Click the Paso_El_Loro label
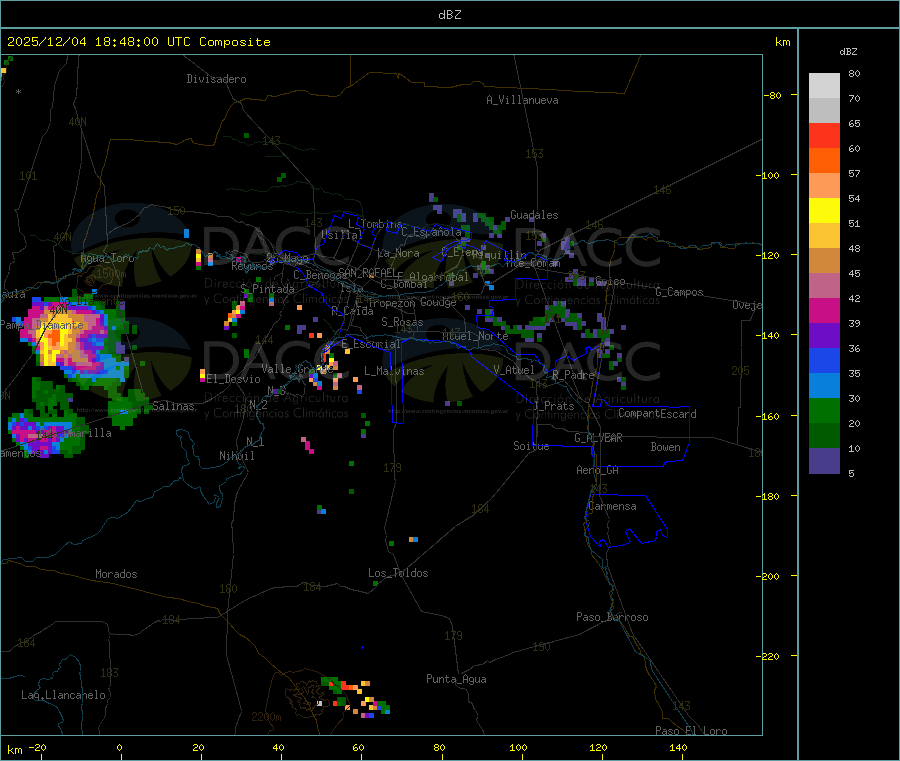Screen dimensions: 900x761 692,731
